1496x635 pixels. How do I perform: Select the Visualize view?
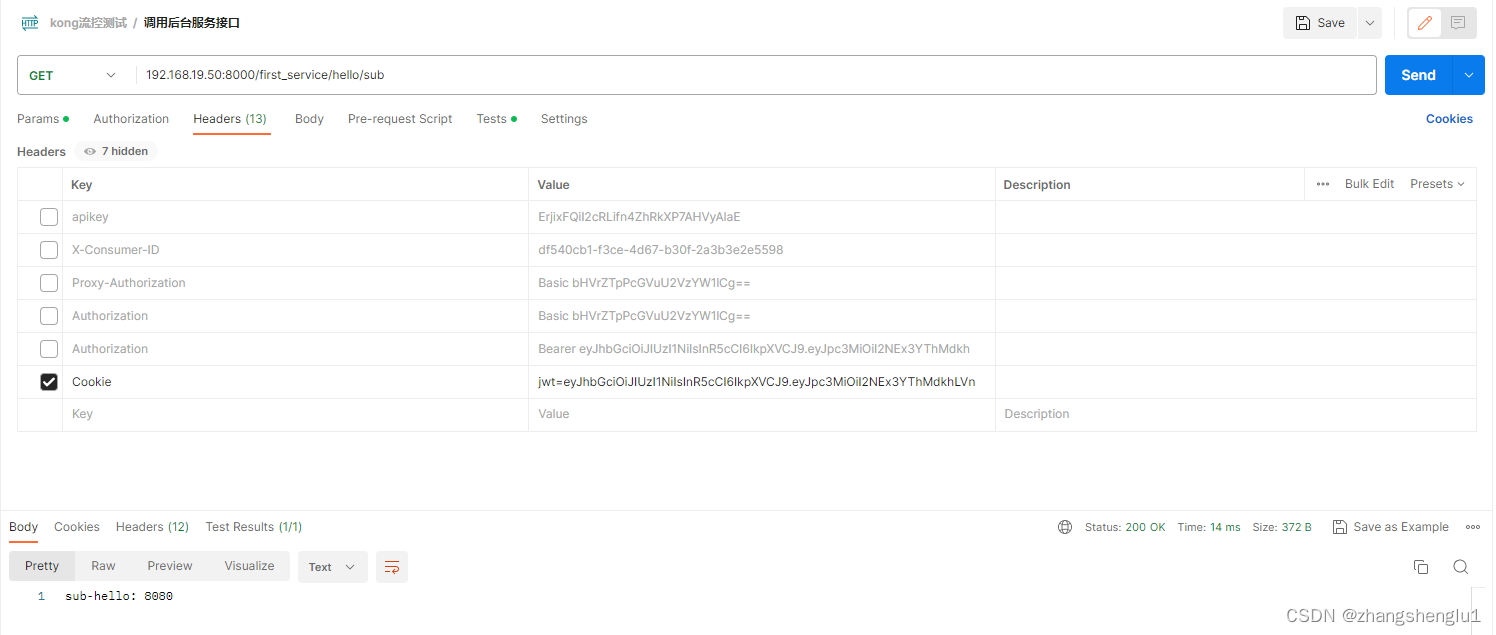pos(249,566)
